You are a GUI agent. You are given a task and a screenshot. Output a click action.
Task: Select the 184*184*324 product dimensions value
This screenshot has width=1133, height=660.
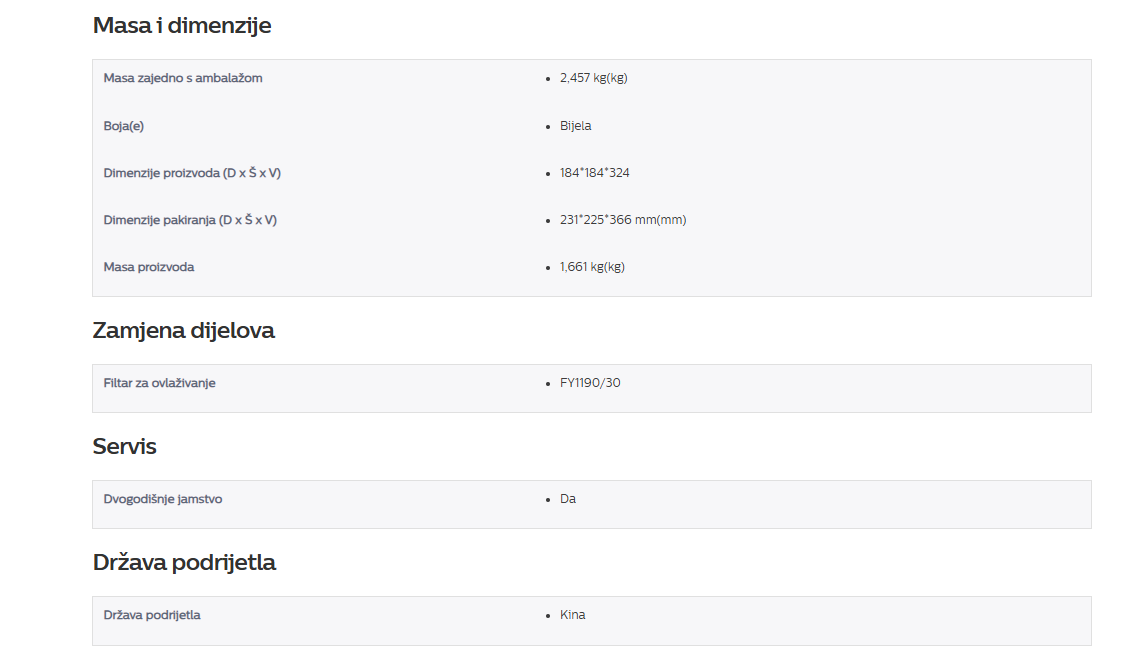pos(594,173)
